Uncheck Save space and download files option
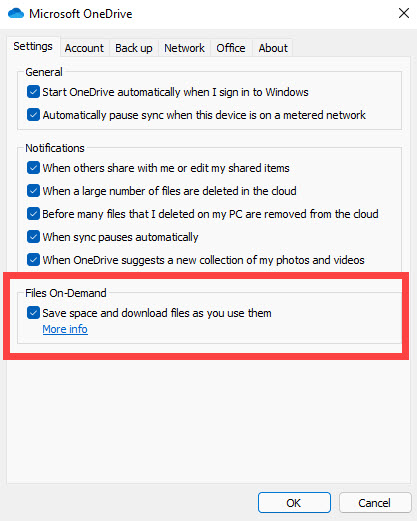 [33, 313]
